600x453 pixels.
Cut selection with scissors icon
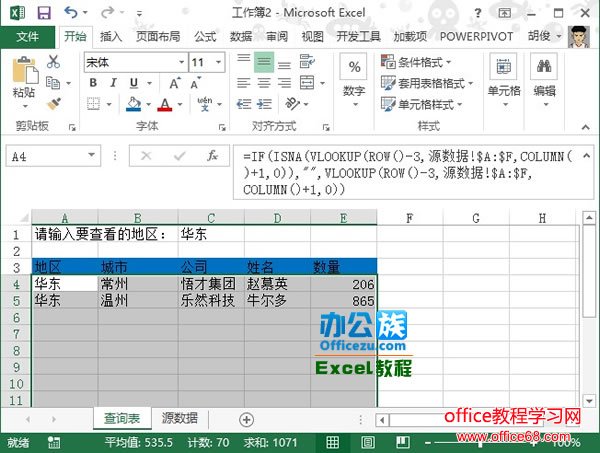(53, 61)
